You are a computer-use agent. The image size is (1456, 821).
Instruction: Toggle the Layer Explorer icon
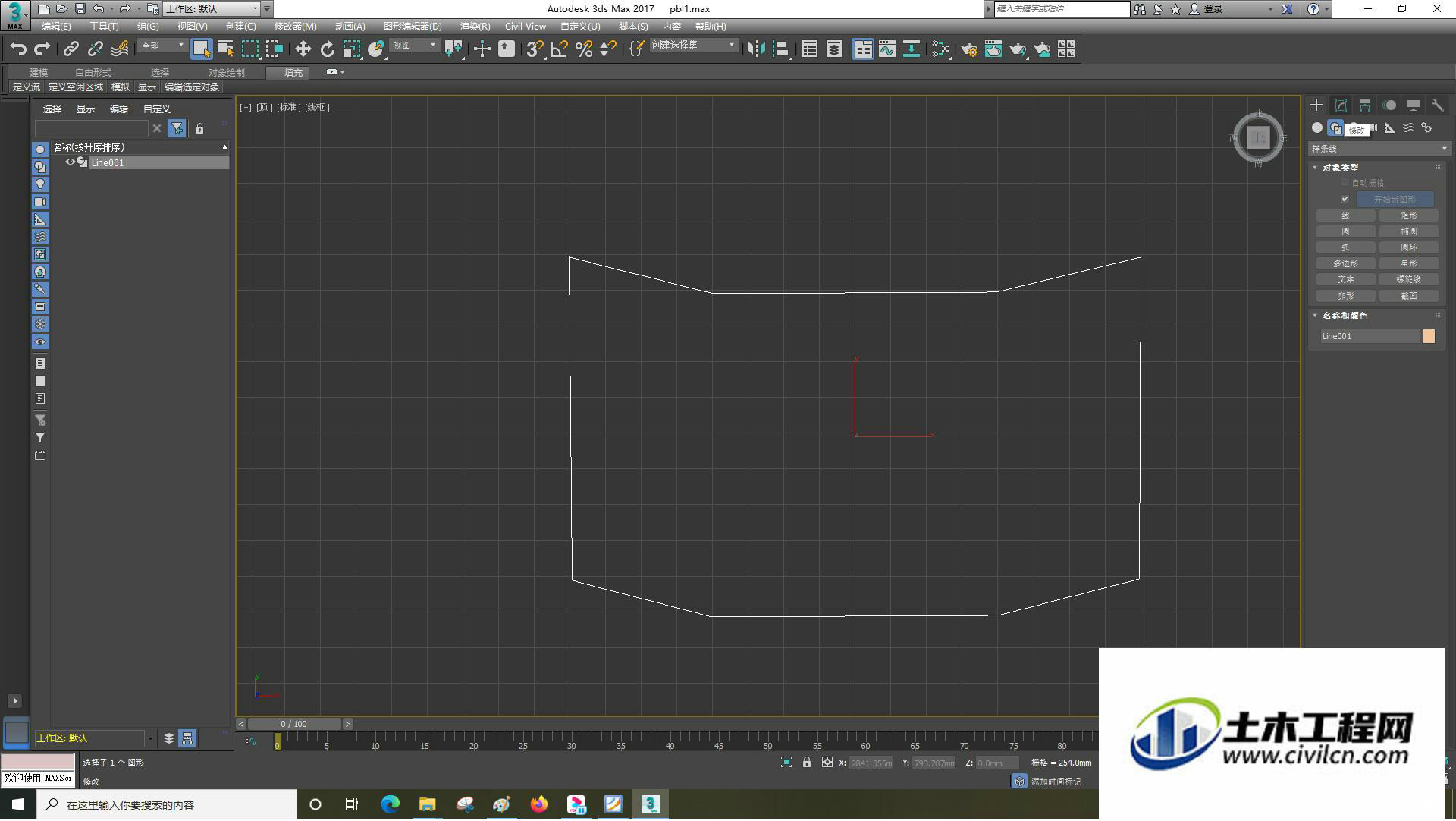click(x=833, y=49)
